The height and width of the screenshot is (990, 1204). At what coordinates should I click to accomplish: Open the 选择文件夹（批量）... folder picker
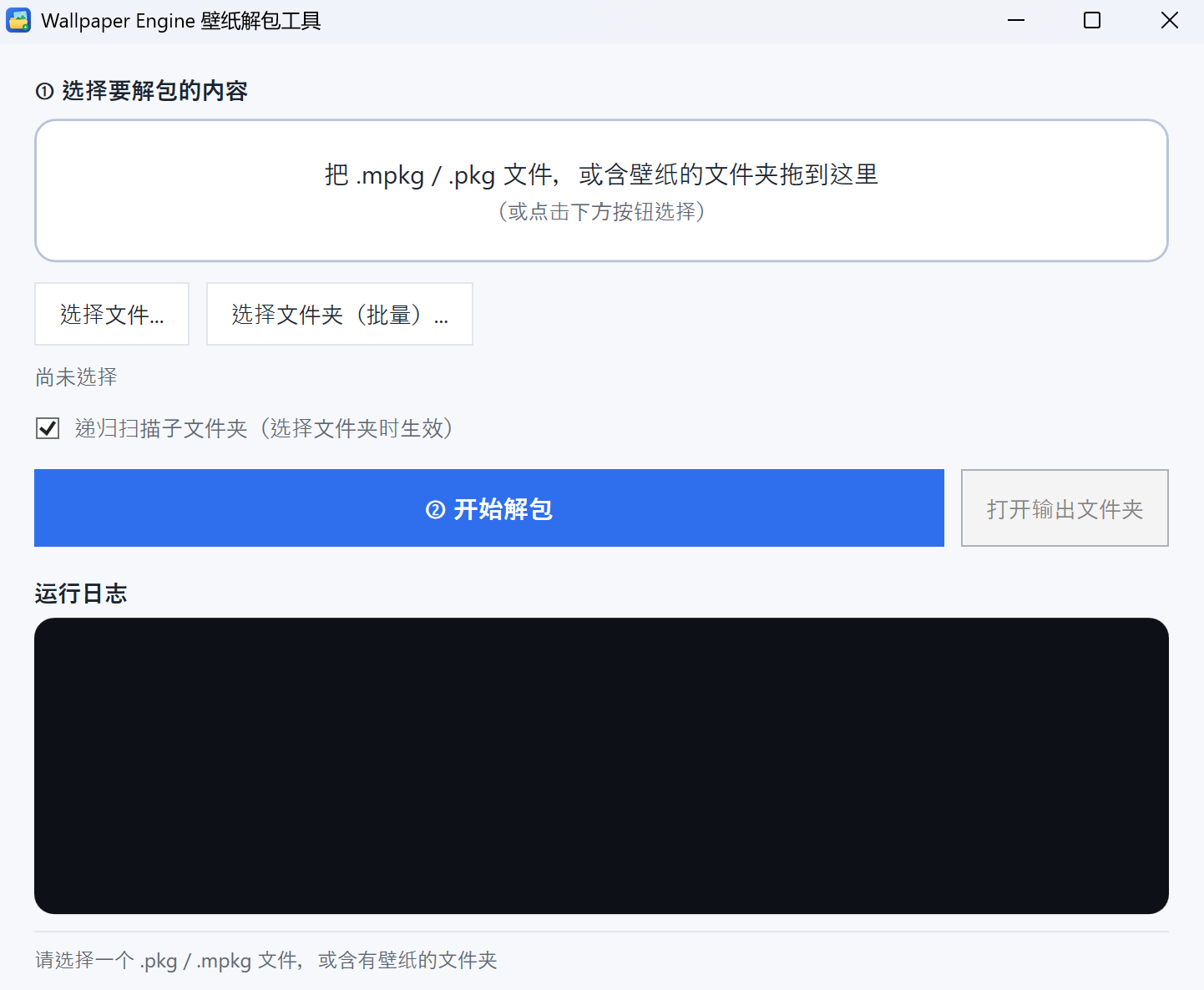pyautogui.click(x=340, y=314)
